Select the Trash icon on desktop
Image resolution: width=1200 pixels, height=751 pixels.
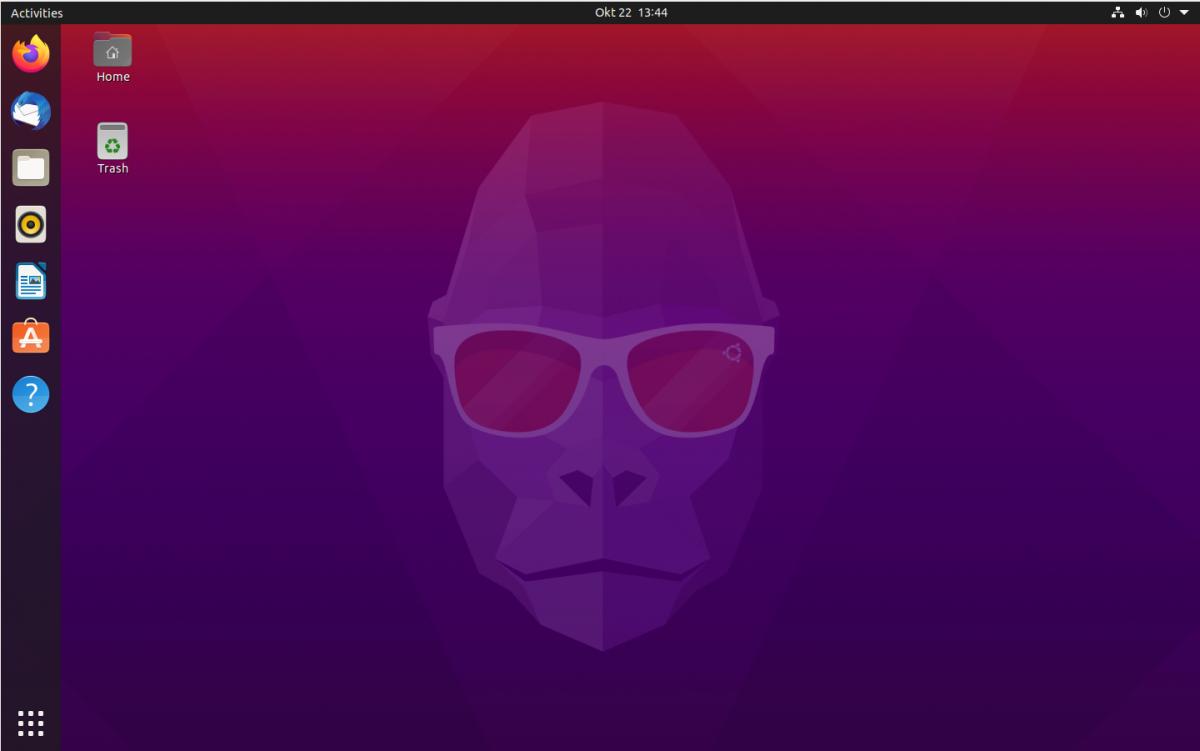[113, 141]
